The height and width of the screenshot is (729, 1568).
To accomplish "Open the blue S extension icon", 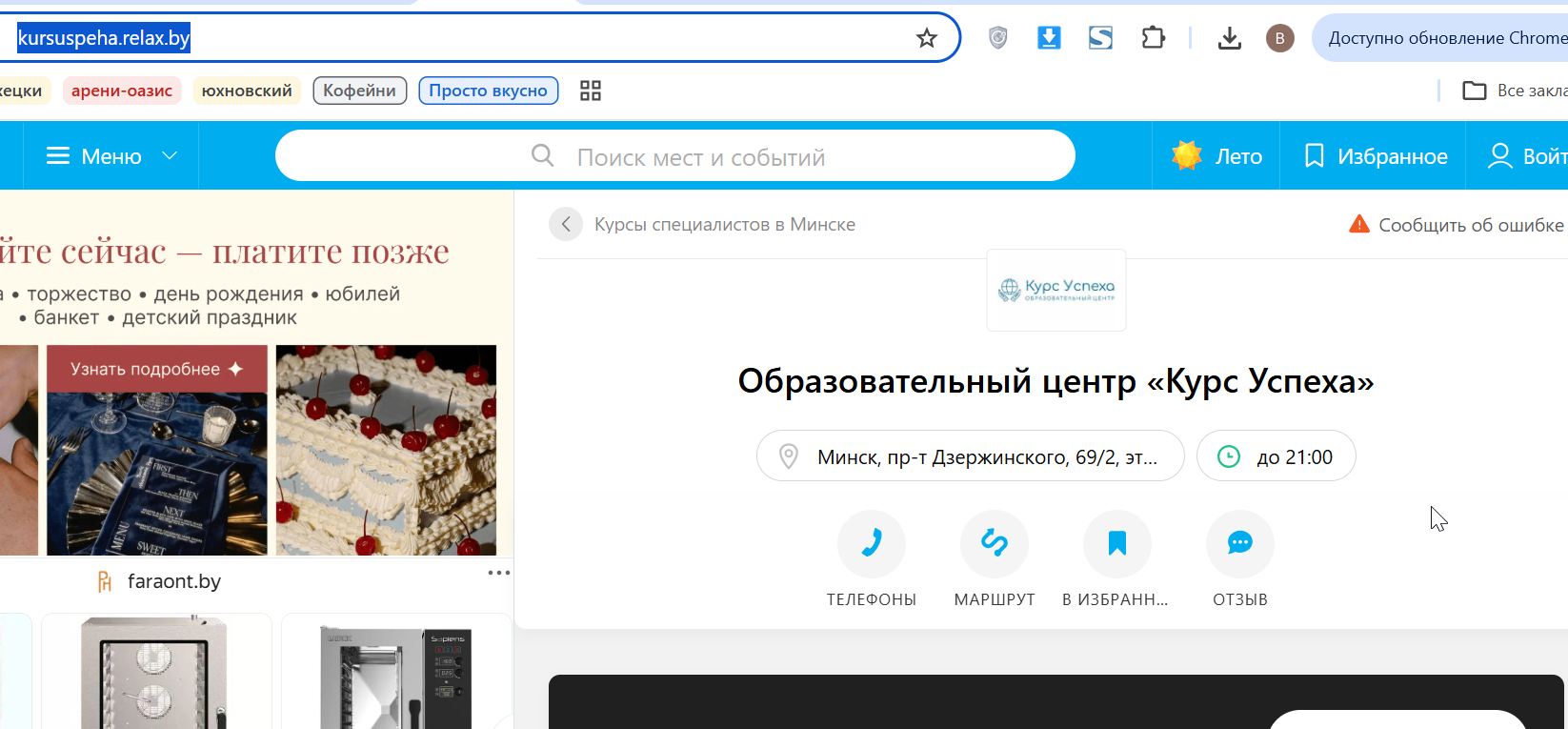I will point(1100,38).
